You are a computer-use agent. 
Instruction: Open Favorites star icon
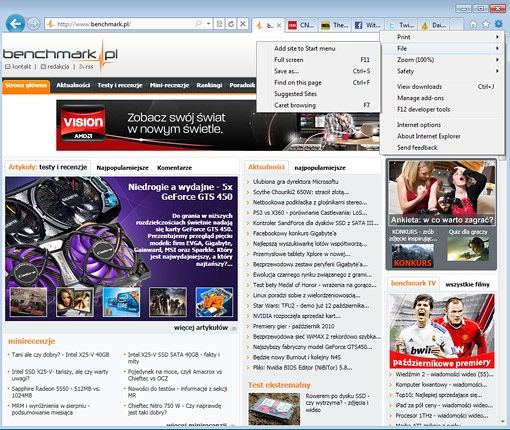[486, 24]
